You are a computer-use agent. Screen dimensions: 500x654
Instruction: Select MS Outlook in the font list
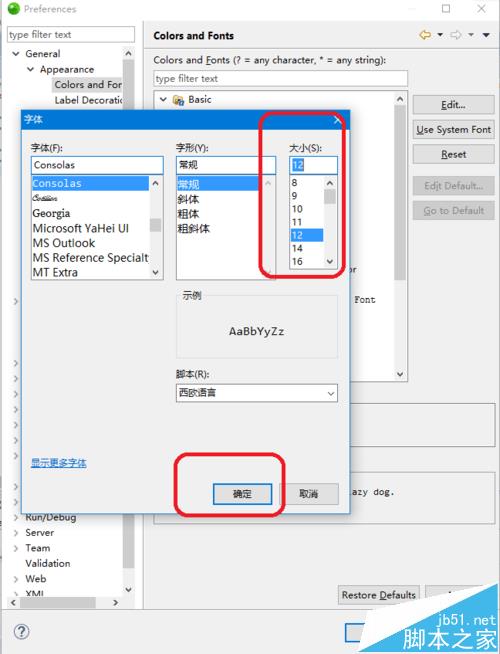(90, 243)
